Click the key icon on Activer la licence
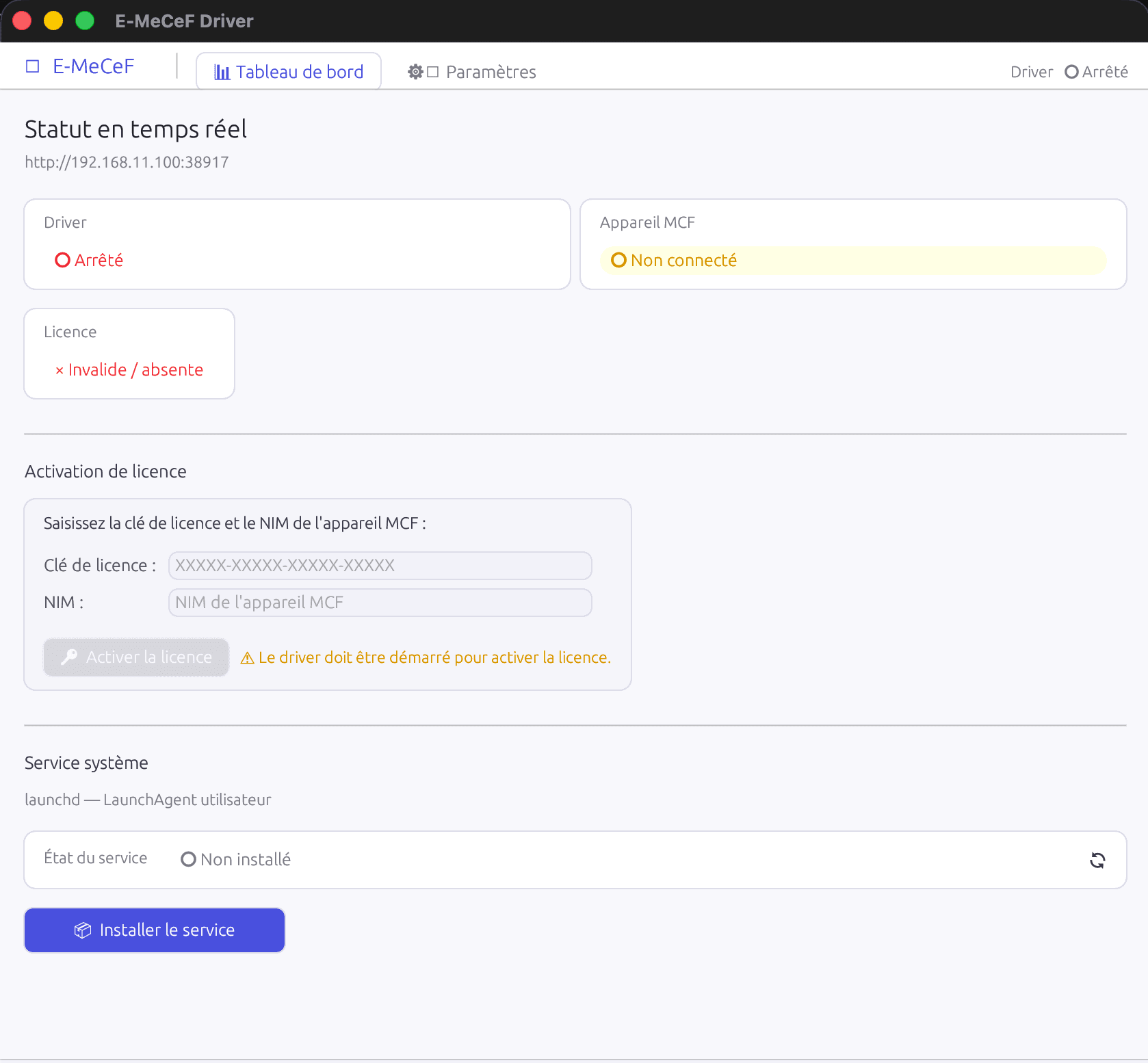 tap(69, 657)
